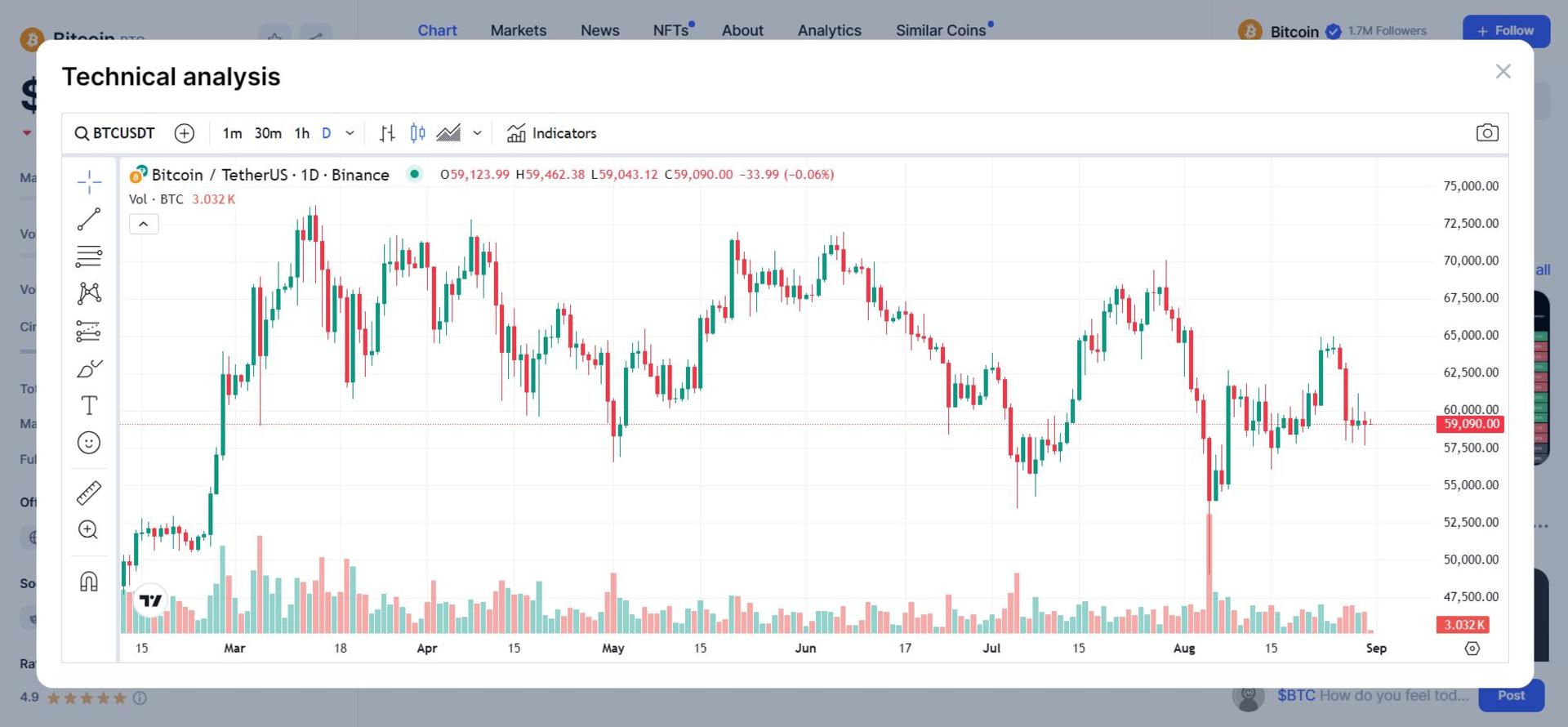
Task: Collapse the indicator legend chevron
Action: (144, 224)
